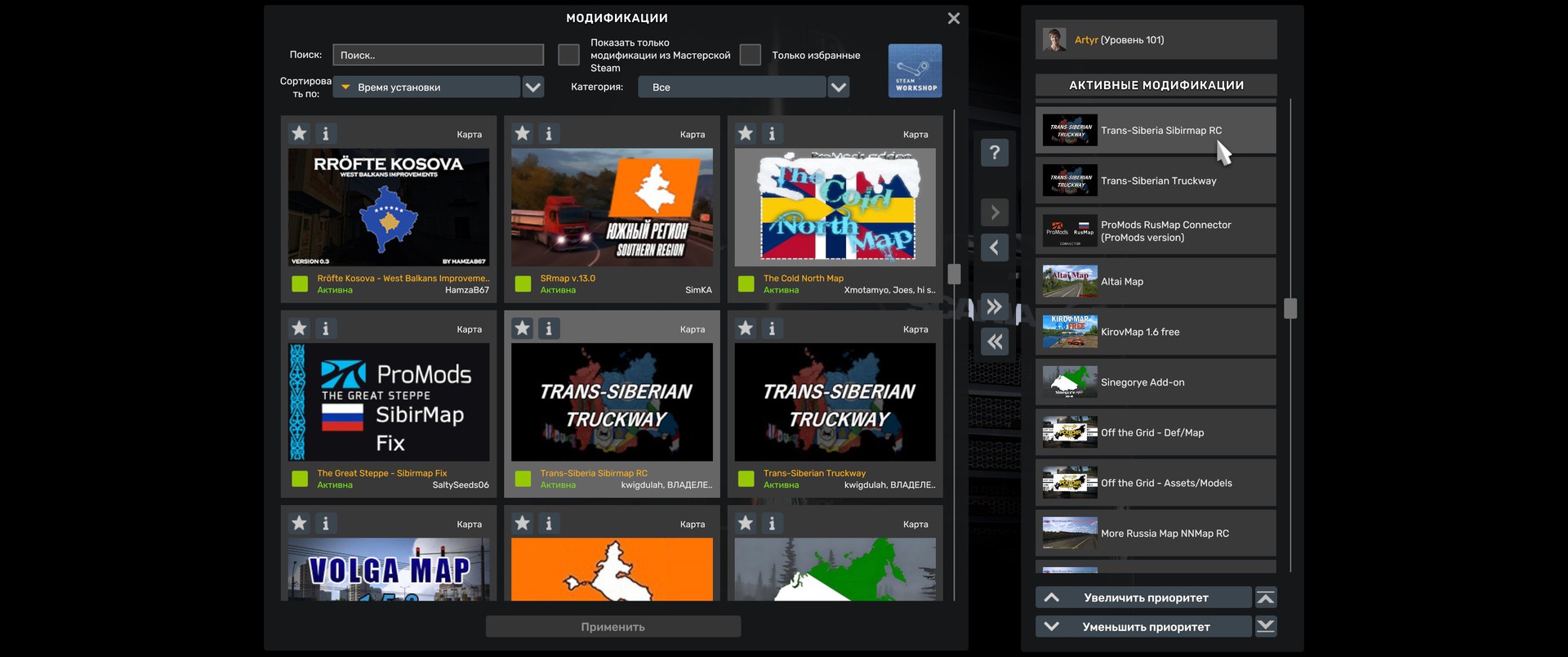Deactivate all mods with double left arrow
Viewport: 1568px width, 657px height.
(995, 342)
